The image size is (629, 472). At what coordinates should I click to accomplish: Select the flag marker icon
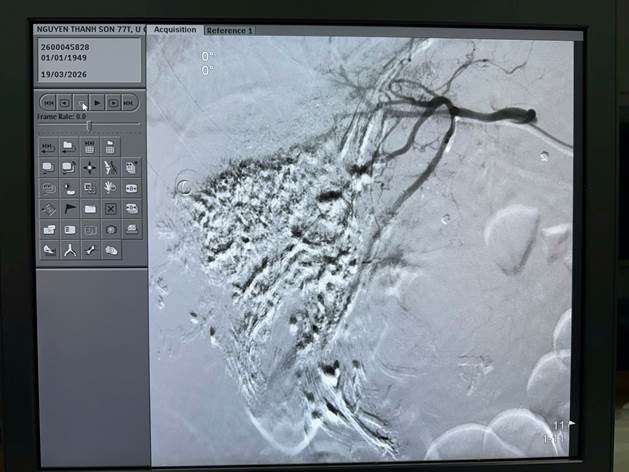click(69, 209)
